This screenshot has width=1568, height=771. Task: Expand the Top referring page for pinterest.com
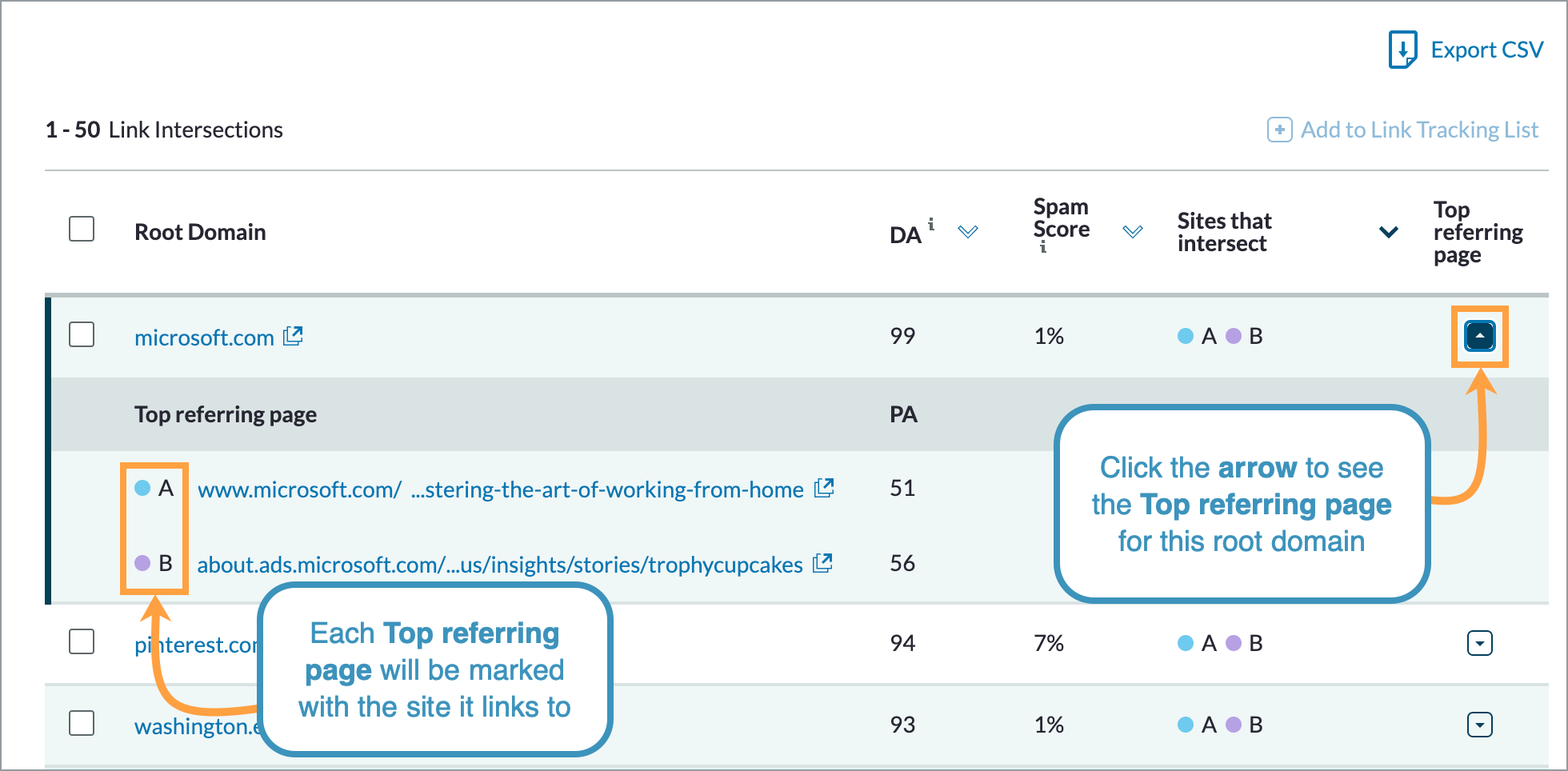1479,642
